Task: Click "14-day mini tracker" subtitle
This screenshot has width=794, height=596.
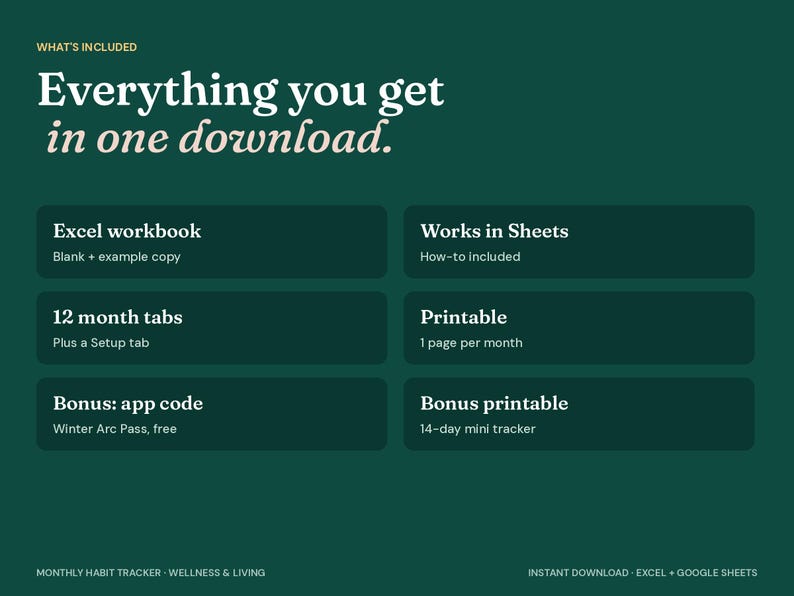Action: (x=478, y=429)
